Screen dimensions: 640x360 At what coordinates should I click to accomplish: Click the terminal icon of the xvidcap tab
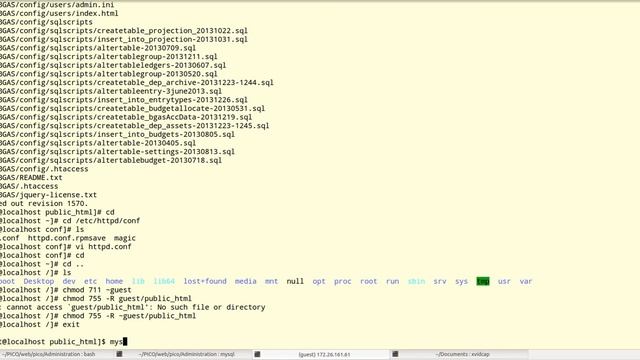pos(395,354)
